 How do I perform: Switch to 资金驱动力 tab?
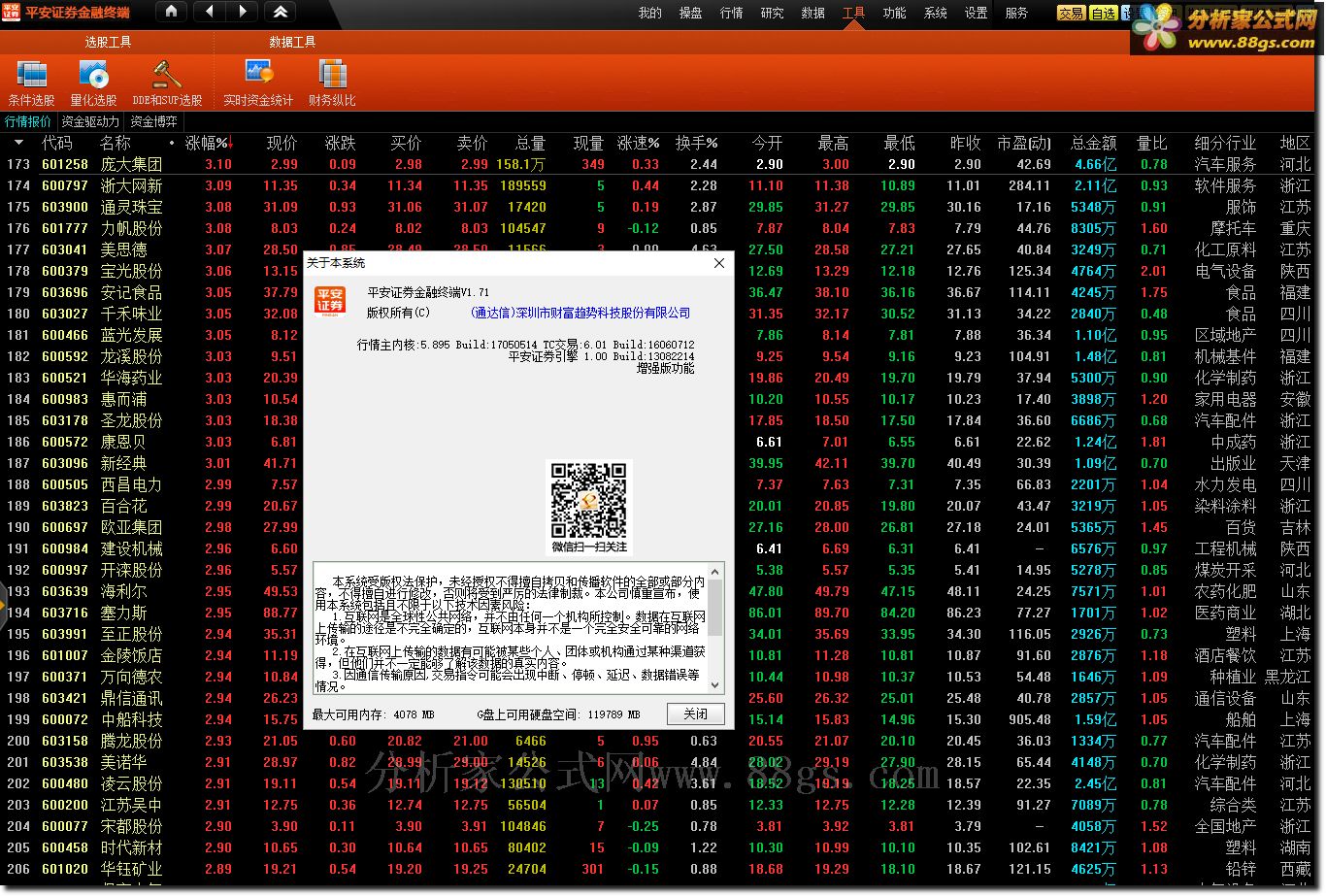click(90, 121)
